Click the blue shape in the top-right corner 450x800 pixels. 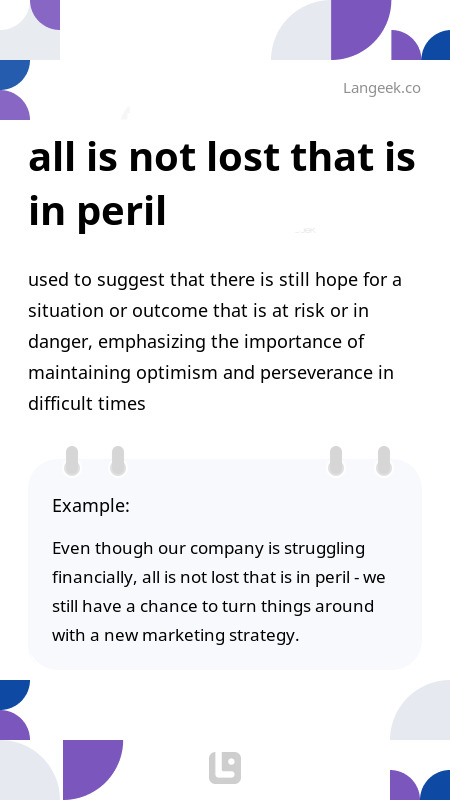[438, 47]
